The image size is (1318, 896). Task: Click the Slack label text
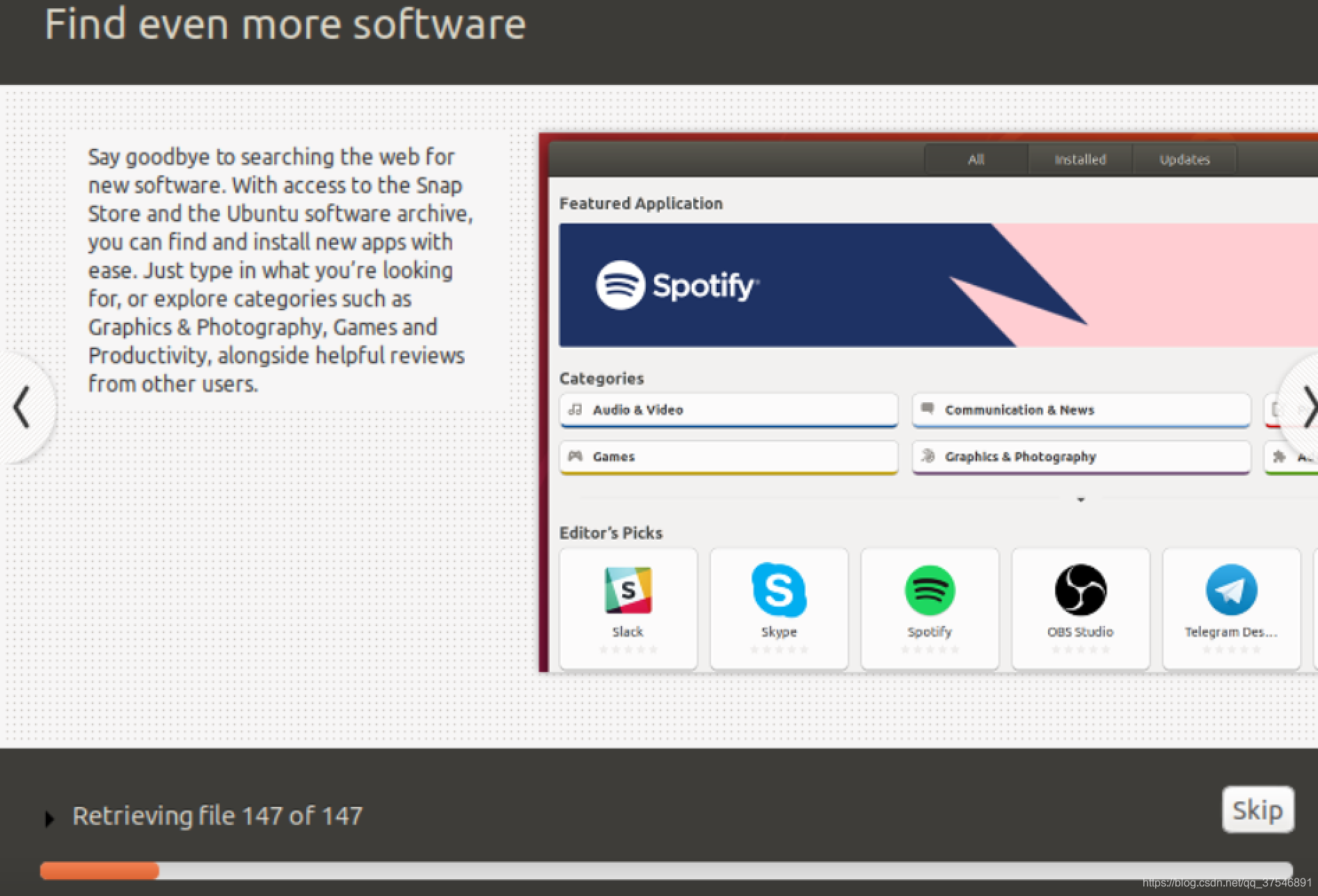point(628,632)
